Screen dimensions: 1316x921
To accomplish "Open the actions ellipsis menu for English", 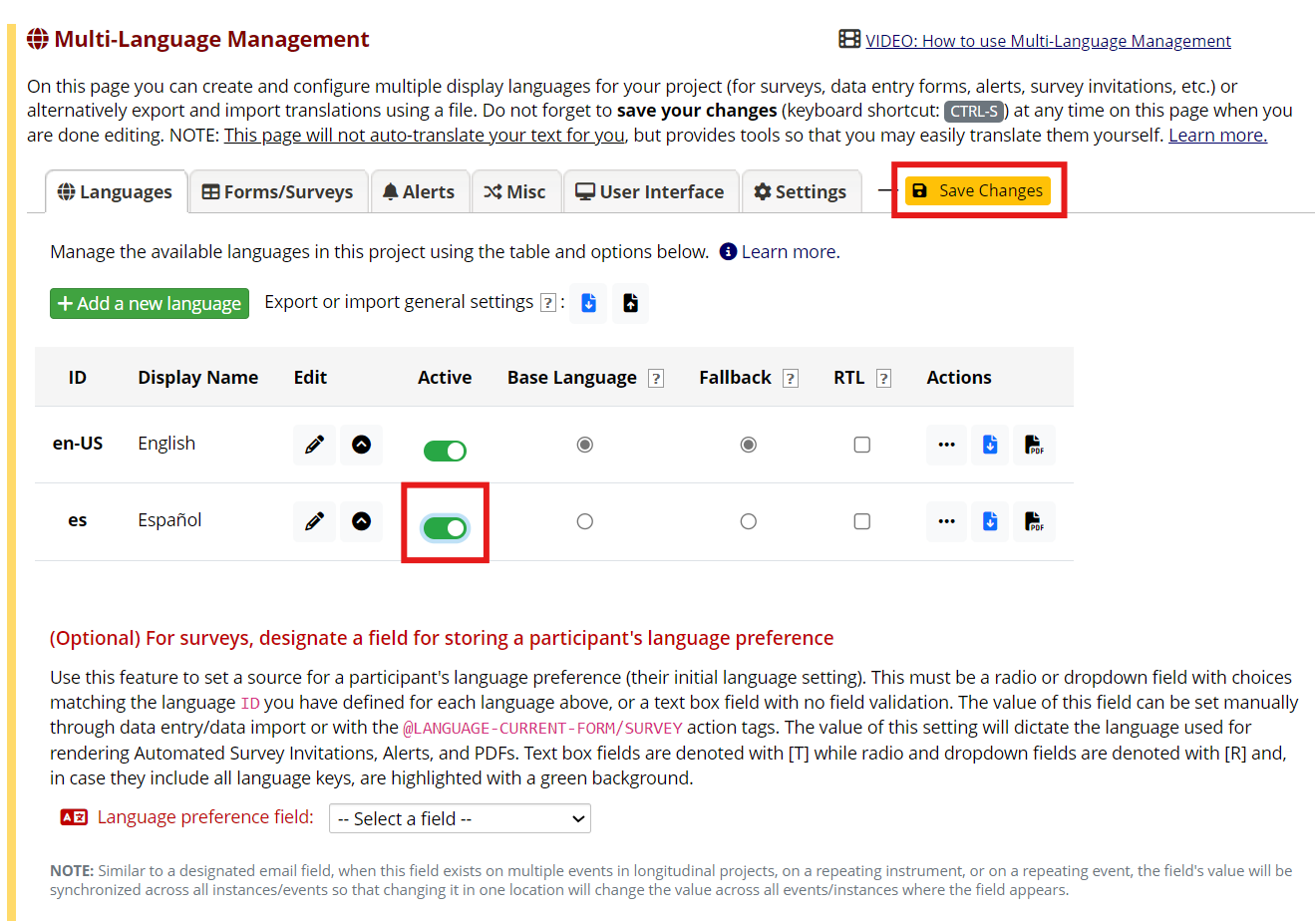I will click(946, 445).
